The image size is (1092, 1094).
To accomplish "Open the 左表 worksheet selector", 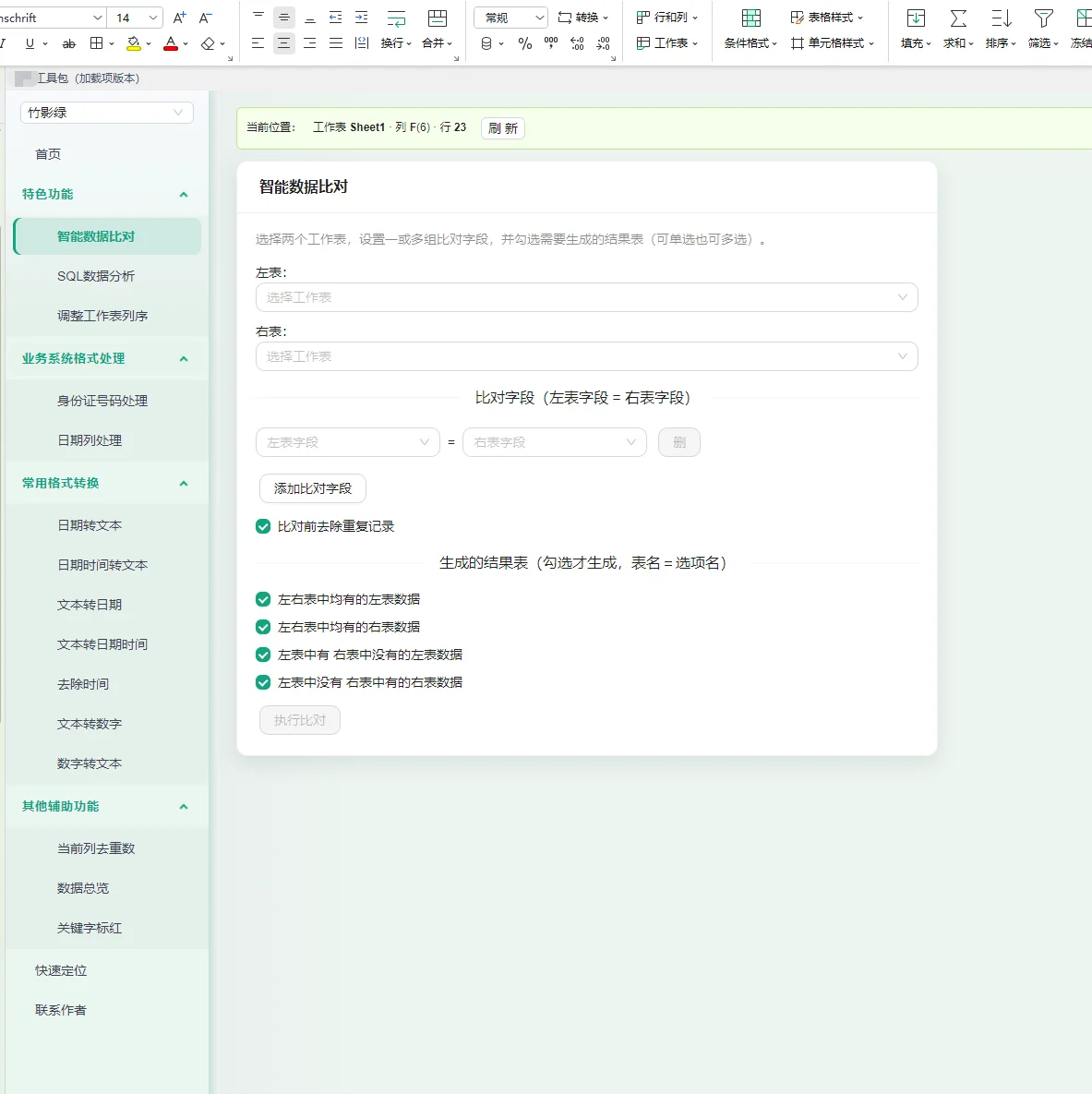I will [x=587, y=297].
